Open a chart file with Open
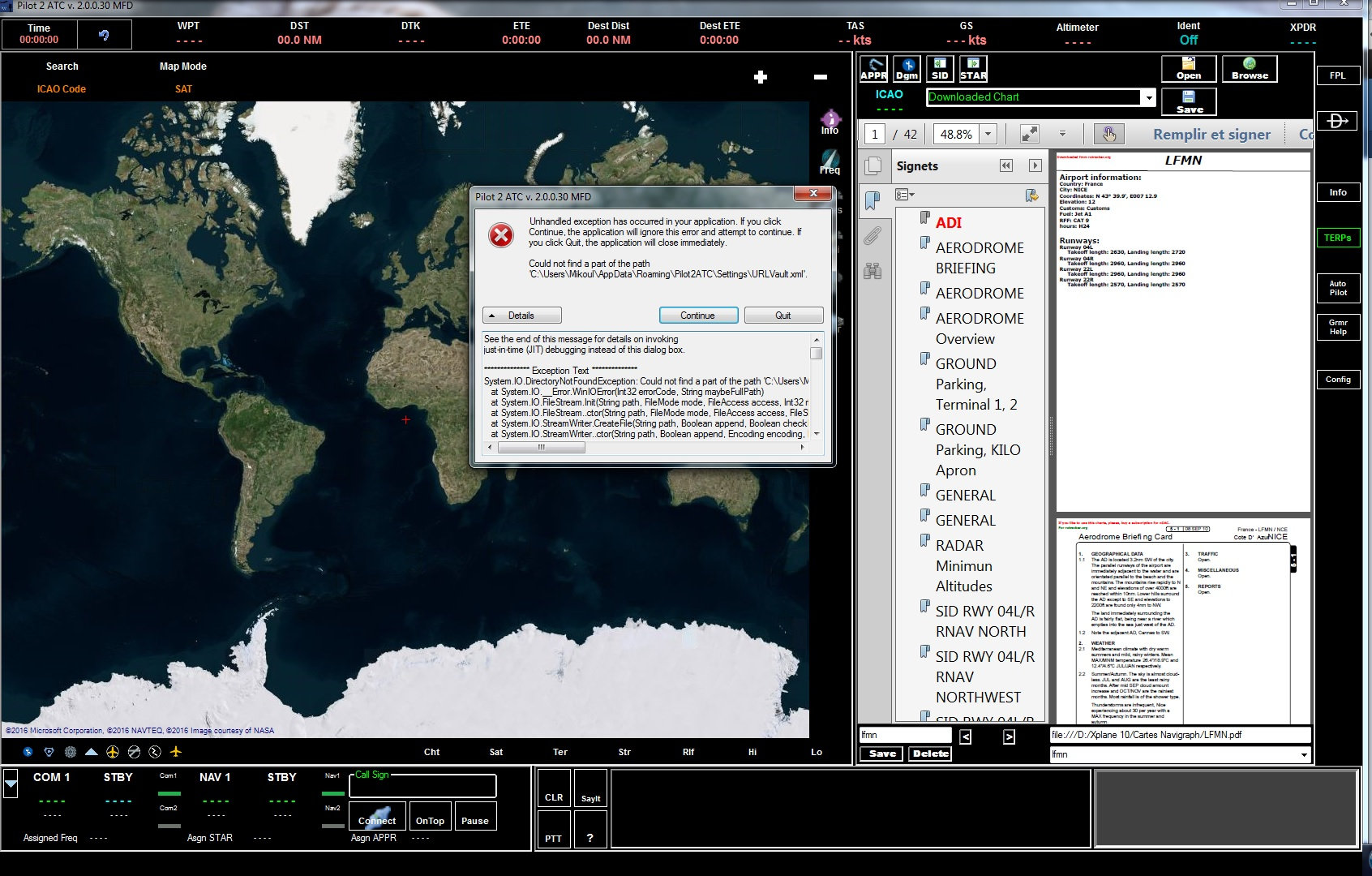1372x876 pixels. tap(1189, 69)
